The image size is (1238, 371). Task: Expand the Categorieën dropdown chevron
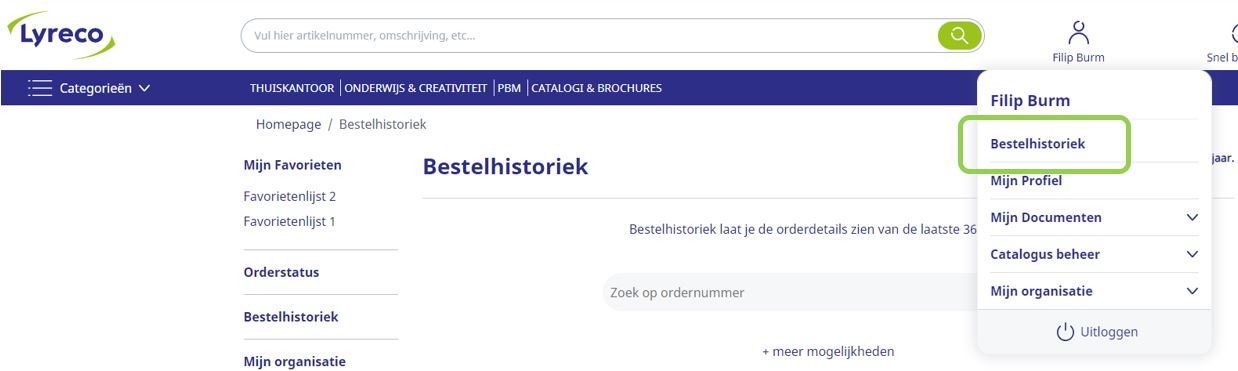point(144,88)
